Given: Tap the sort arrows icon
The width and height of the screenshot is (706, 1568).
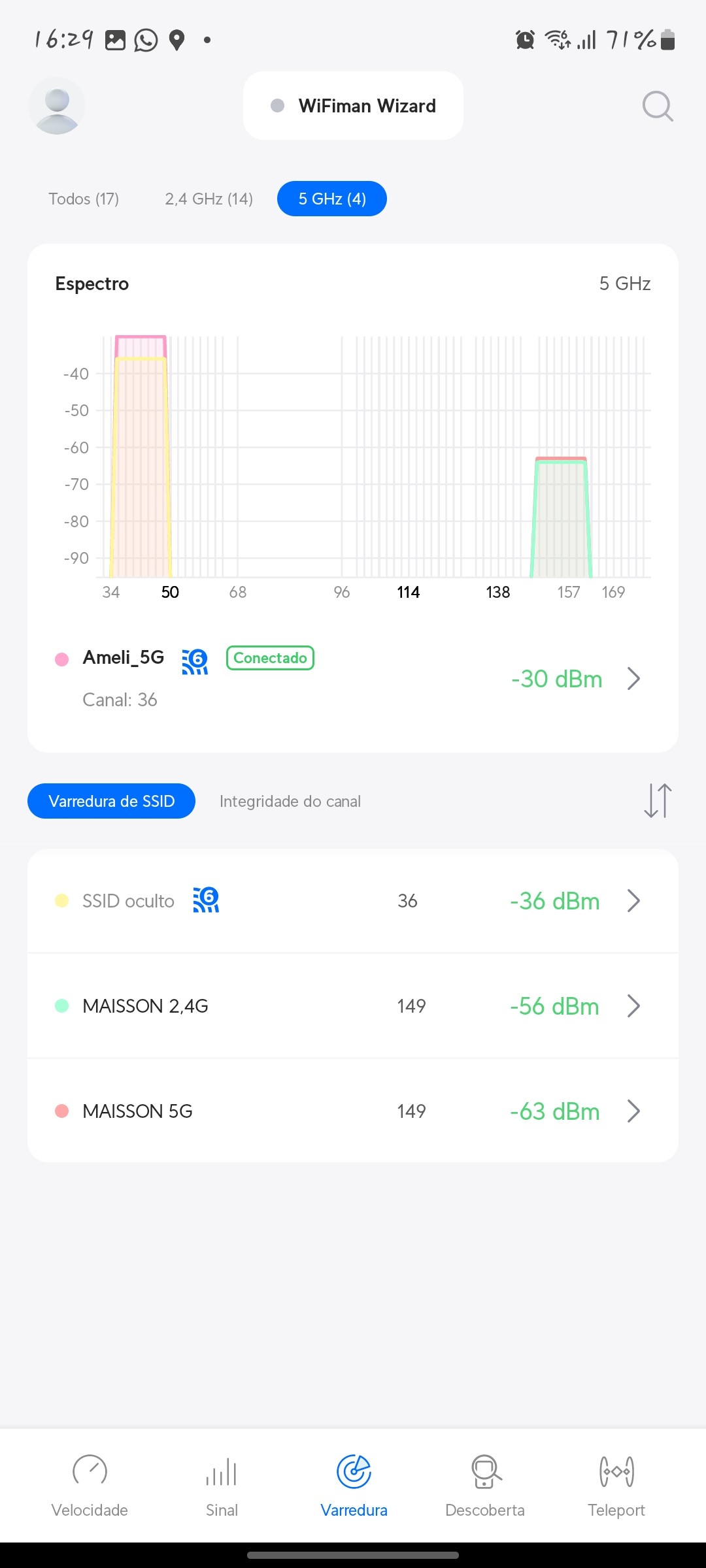Looking at the screenshot, I should click(658, 801).
